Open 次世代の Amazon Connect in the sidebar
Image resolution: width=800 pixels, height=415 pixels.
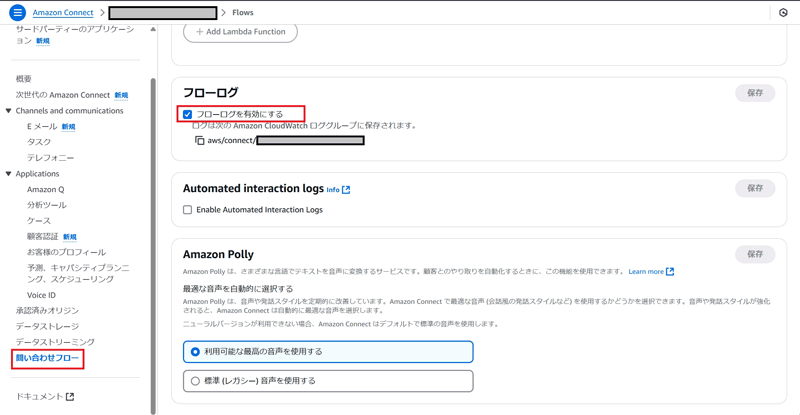click(63, 95)
